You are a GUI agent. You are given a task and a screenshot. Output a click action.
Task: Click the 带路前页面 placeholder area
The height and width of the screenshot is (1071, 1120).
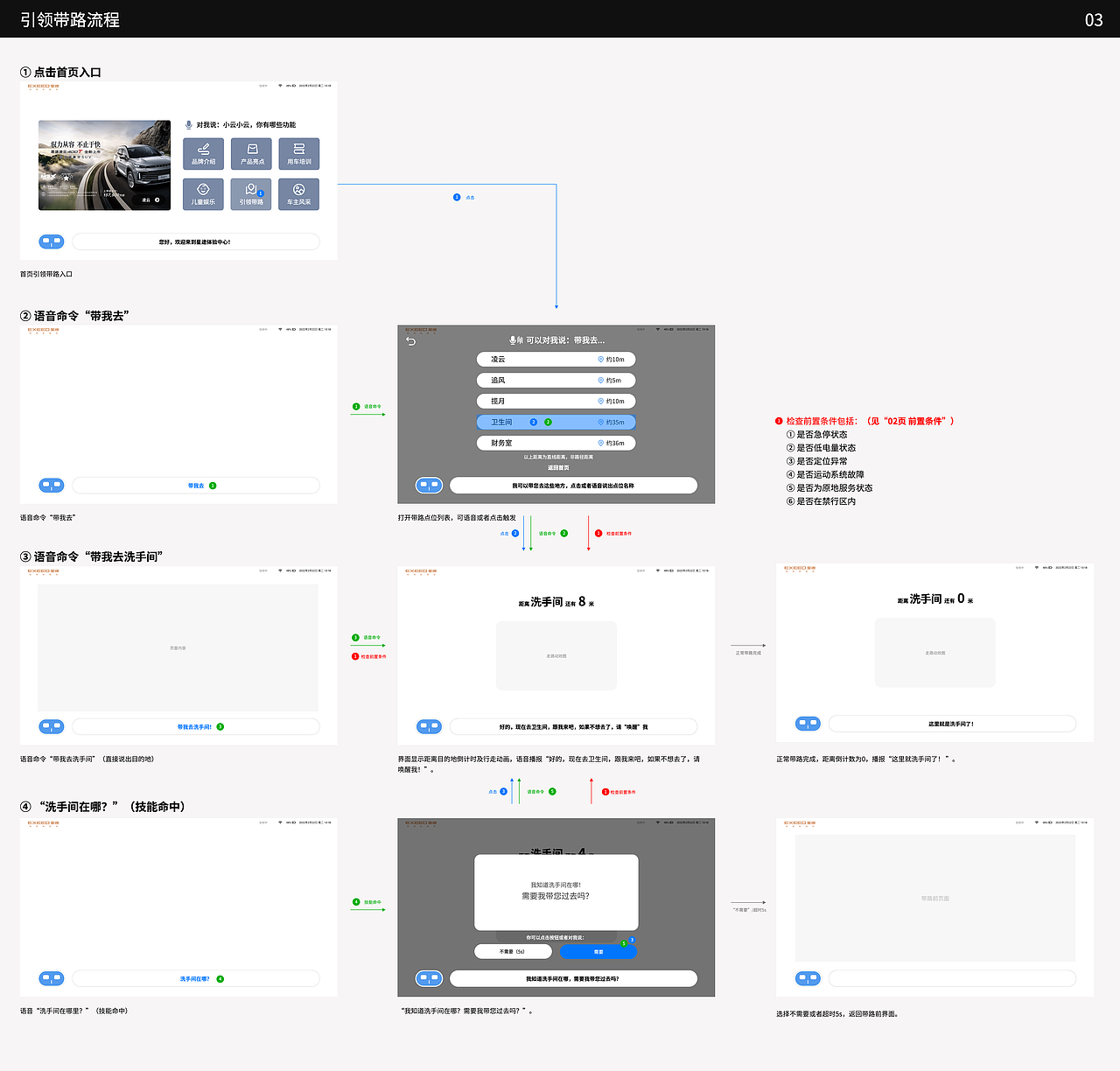pos(935,899)
